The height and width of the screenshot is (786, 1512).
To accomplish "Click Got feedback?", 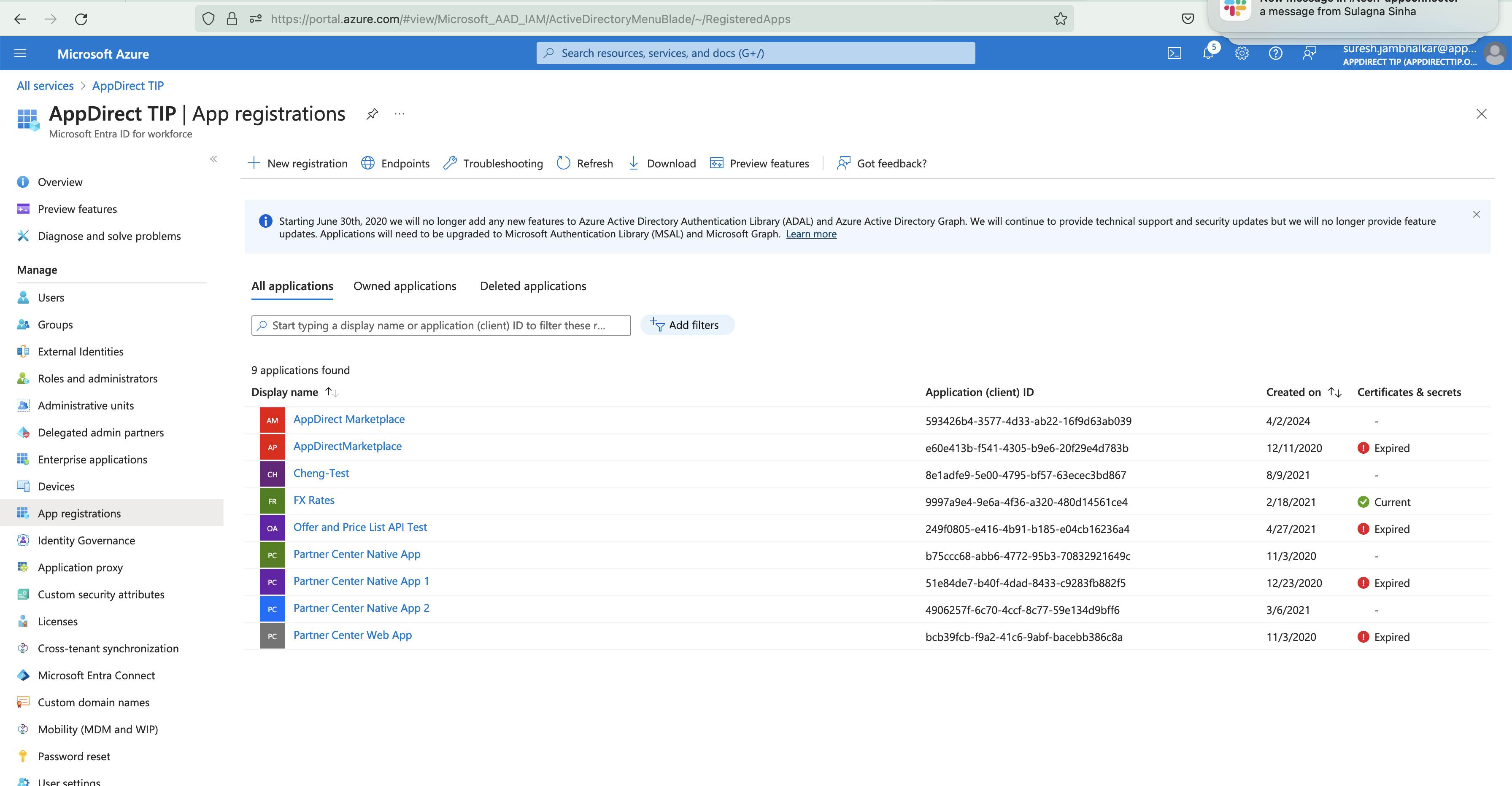I will (882, 163).
